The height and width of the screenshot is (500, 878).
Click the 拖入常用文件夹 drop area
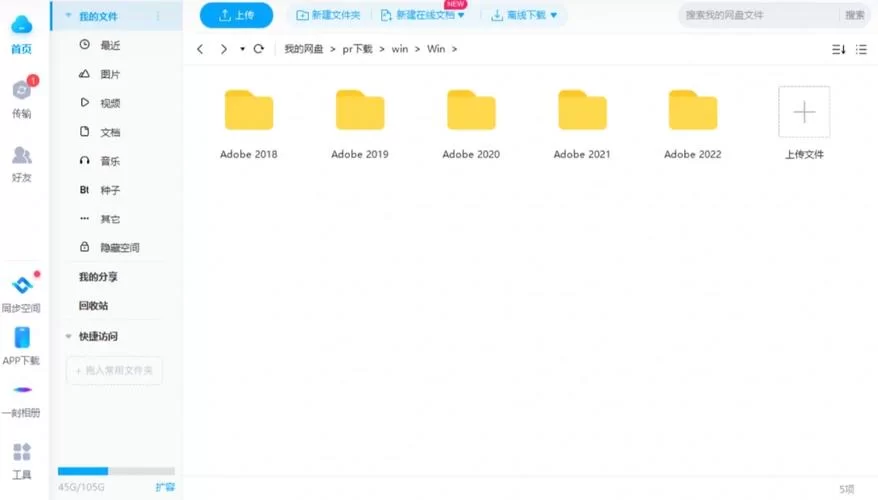coord(114,371)
